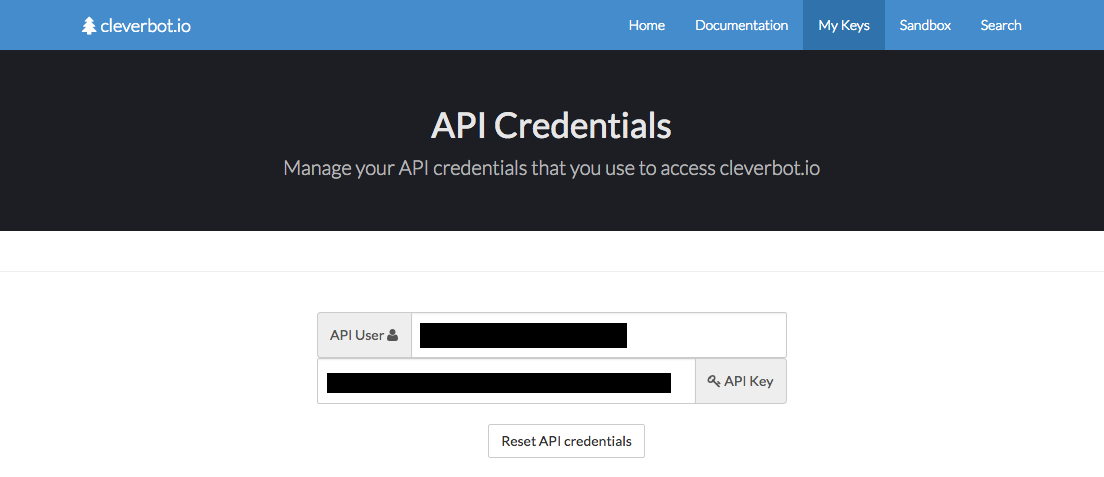Screen dimensions: 1104x477
Task: Click the cleverbot.io tree logo icon
Action: (x=89, y=26)
